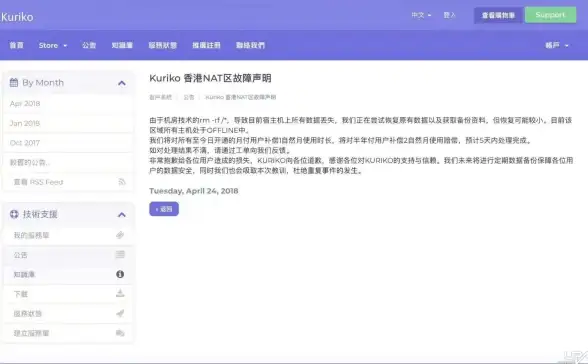Click the list icon in the sidebar 公告 row
This screenshot has width=588, height=364.
click(120, 255)
